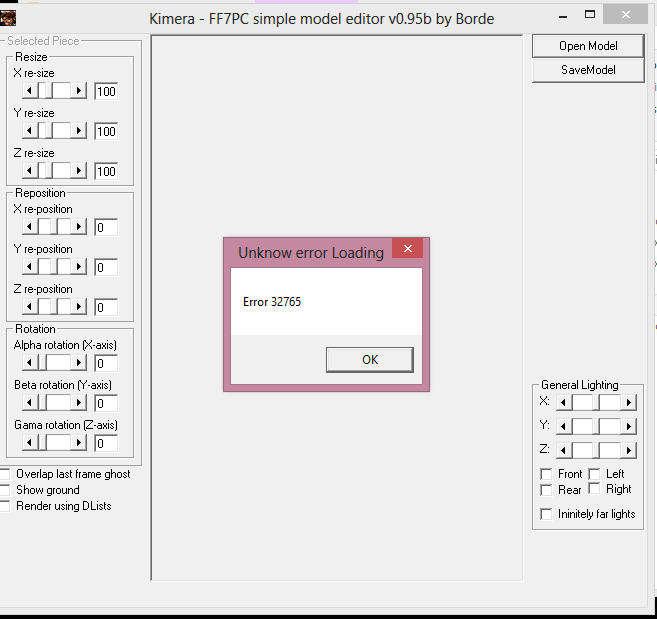
Task: Increase Y re-size with right arrow
Action: [x=78, y=131]
